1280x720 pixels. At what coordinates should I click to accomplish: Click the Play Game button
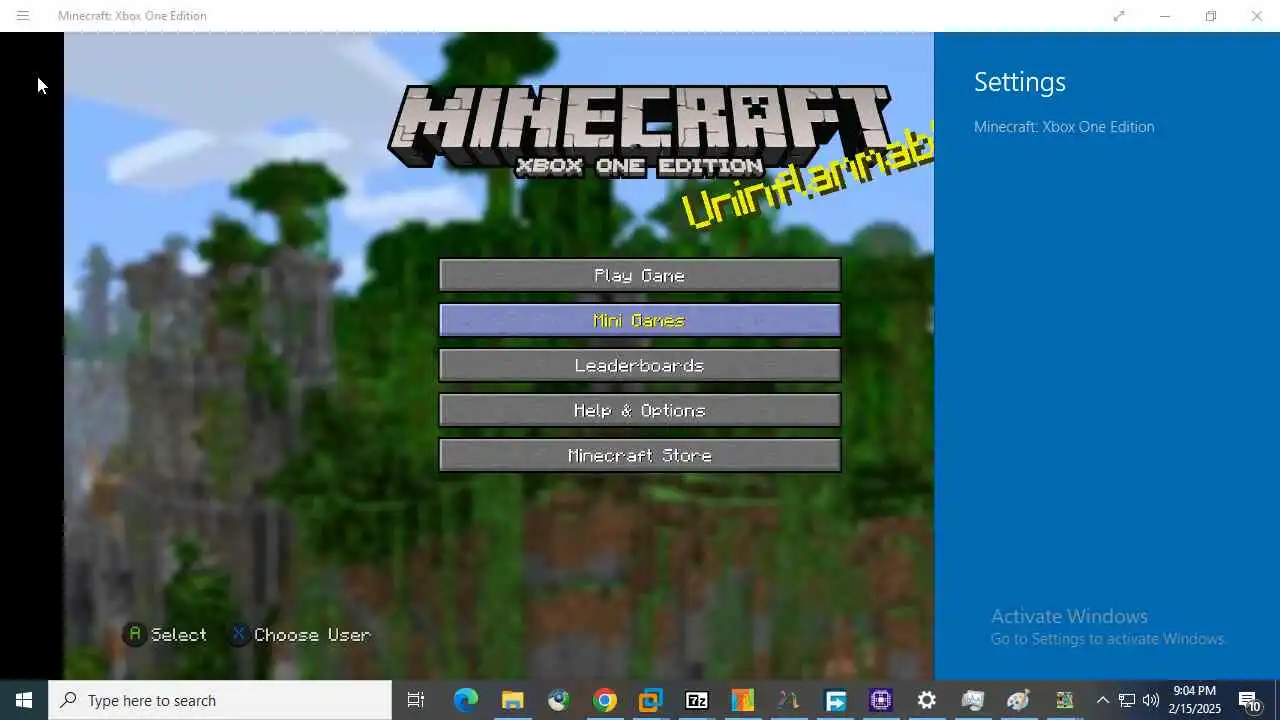(x=640, y=275)
